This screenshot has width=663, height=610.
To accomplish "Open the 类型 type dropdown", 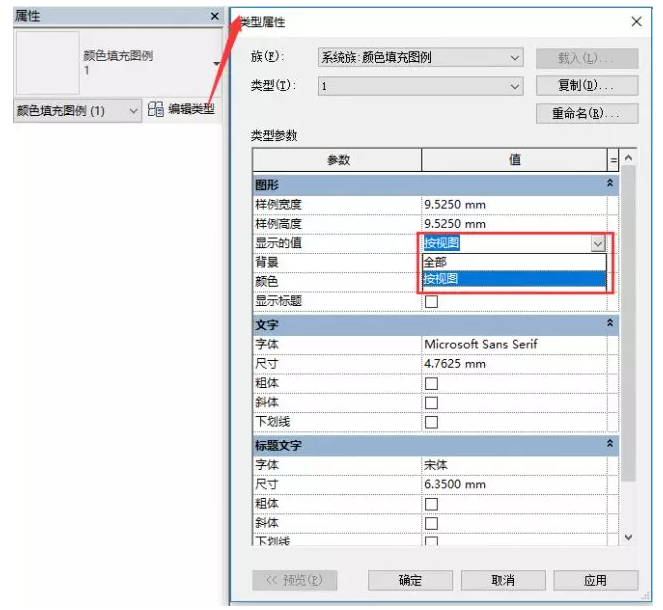I will click(420, 86).
